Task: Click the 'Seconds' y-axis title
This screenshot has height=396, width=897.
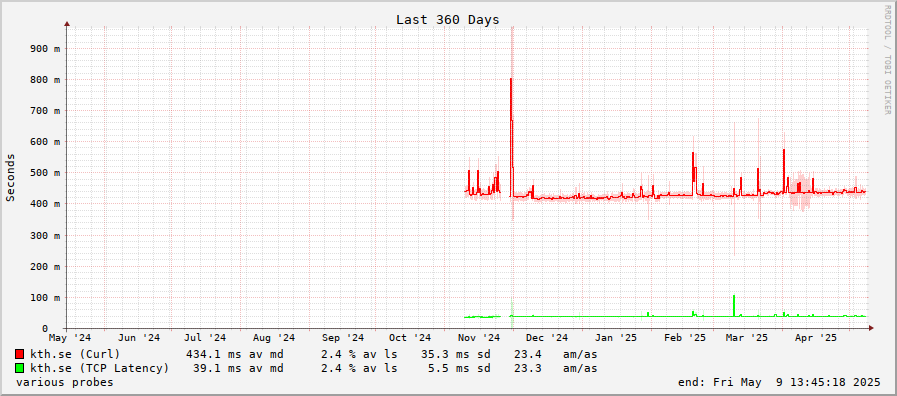Action: [10, 177]
